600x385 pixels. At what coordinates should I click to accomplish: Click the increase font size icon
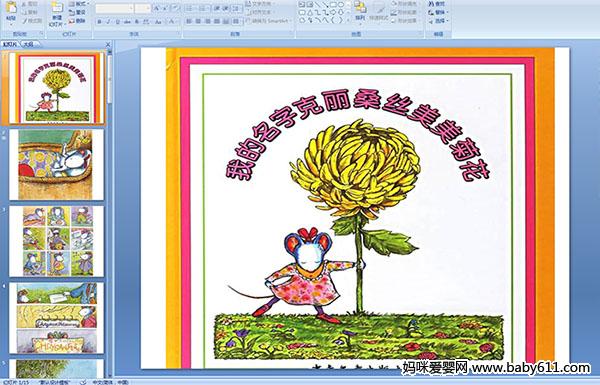click(157, 8)
